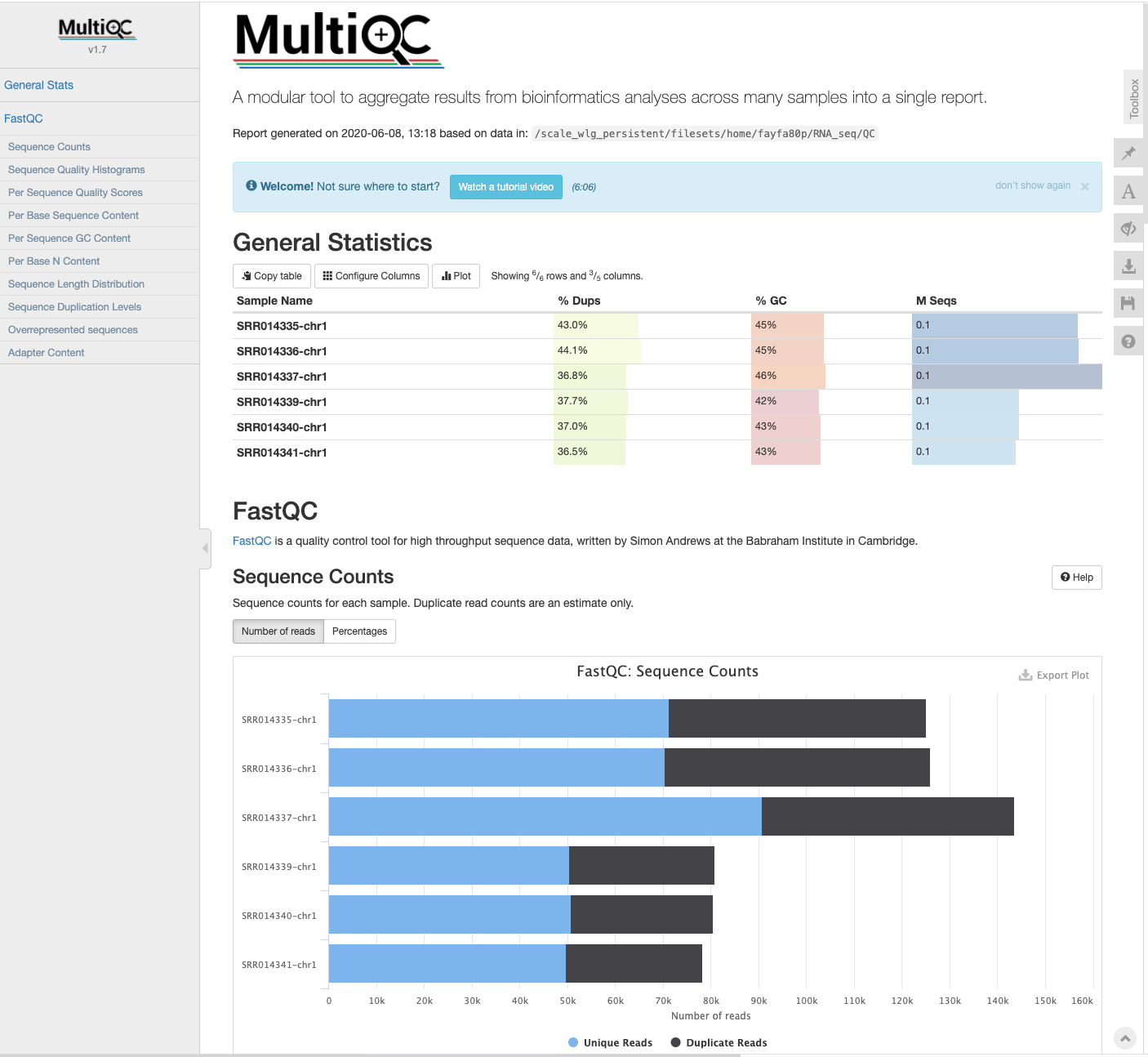This screenshot has width=1148, height=1057.
Task: Click blue unique reads bar for SRR014341-chr1
Action: 447,964
